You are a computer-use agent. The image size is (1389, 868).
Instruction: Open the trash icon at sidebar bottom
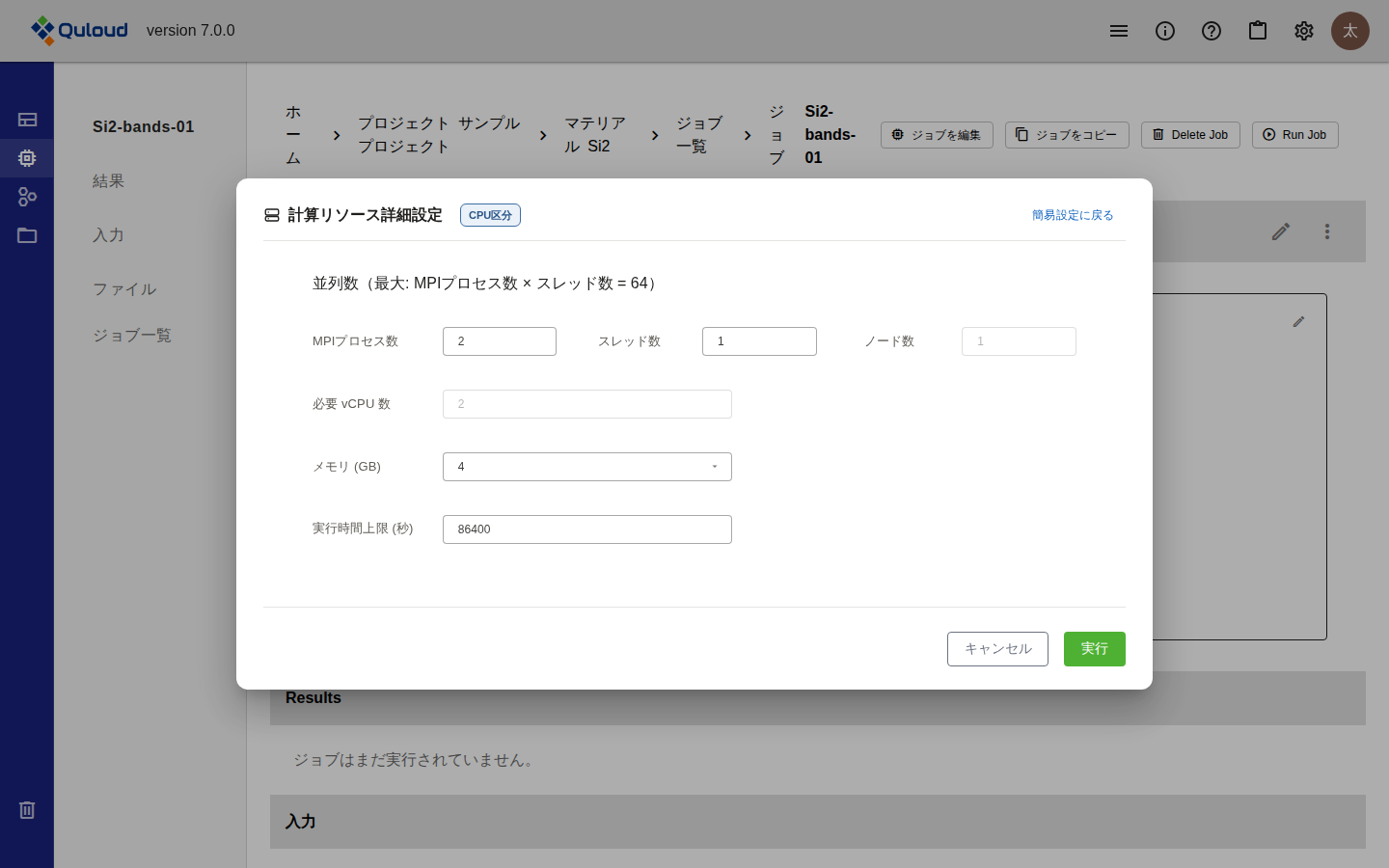click(27, 810)
